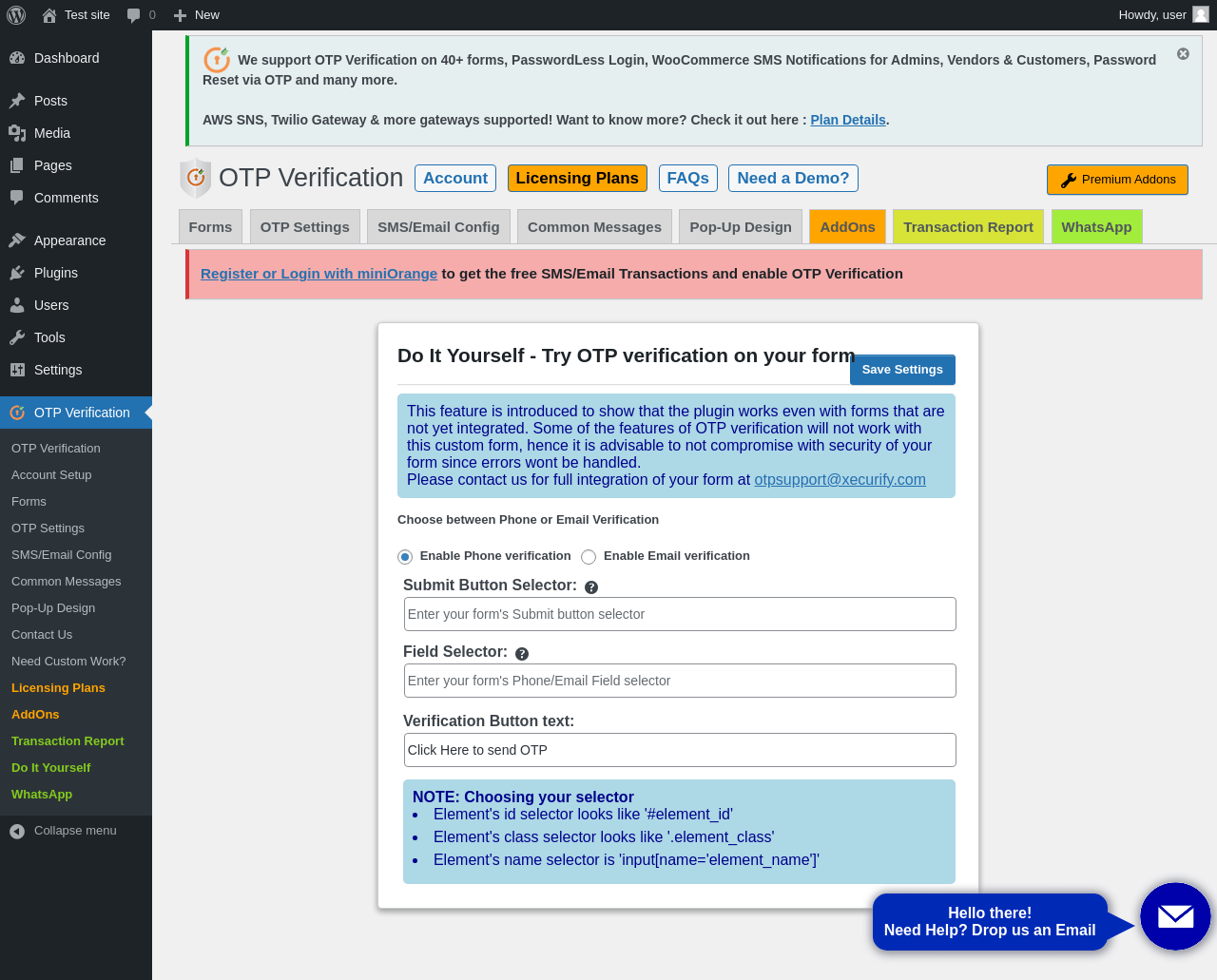This screenshot has width=1217, height=980.
Task: Open the FAQs button
Action: 688,179
